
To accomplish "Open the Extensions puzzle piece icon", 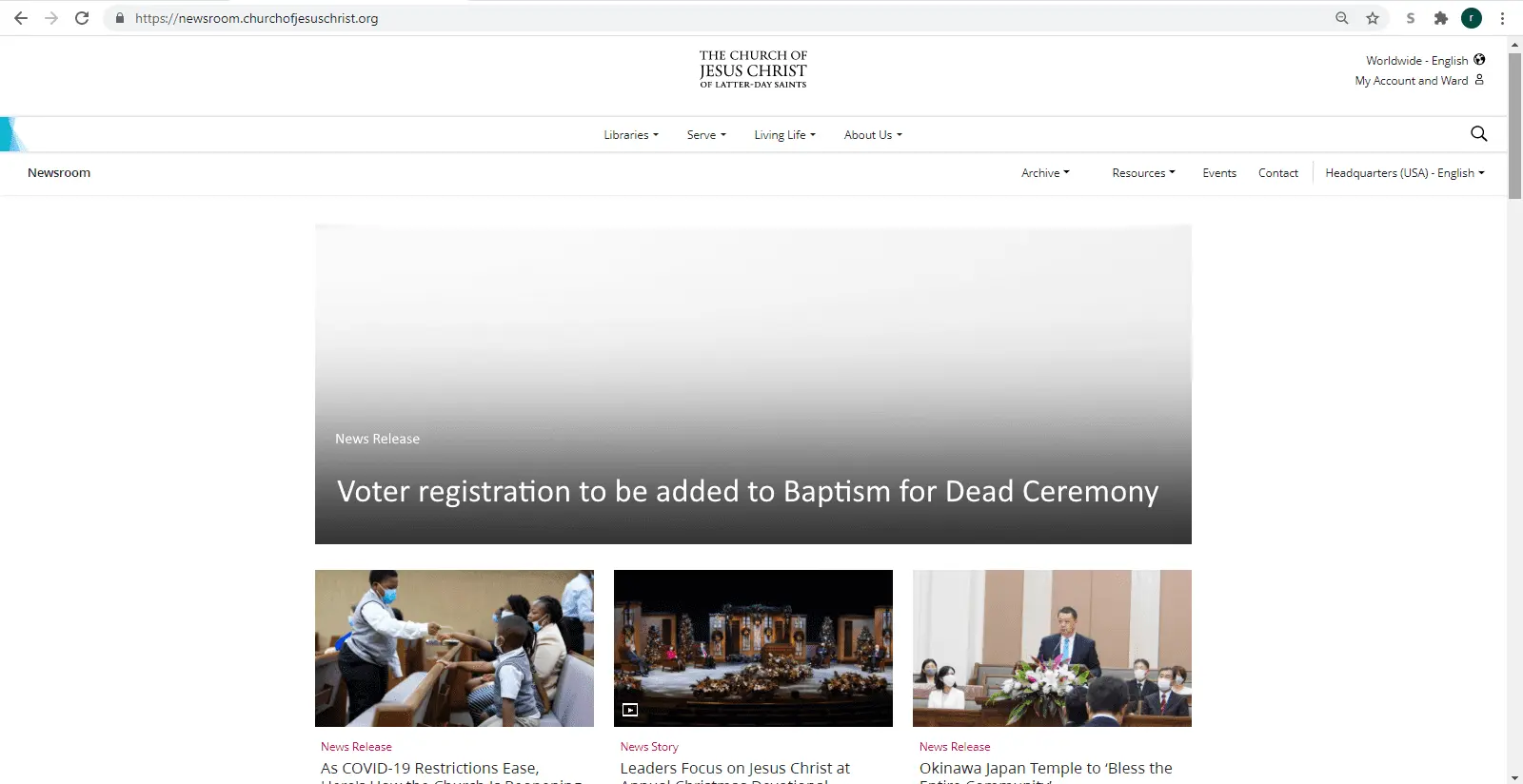I will (x=1441, y=18).
